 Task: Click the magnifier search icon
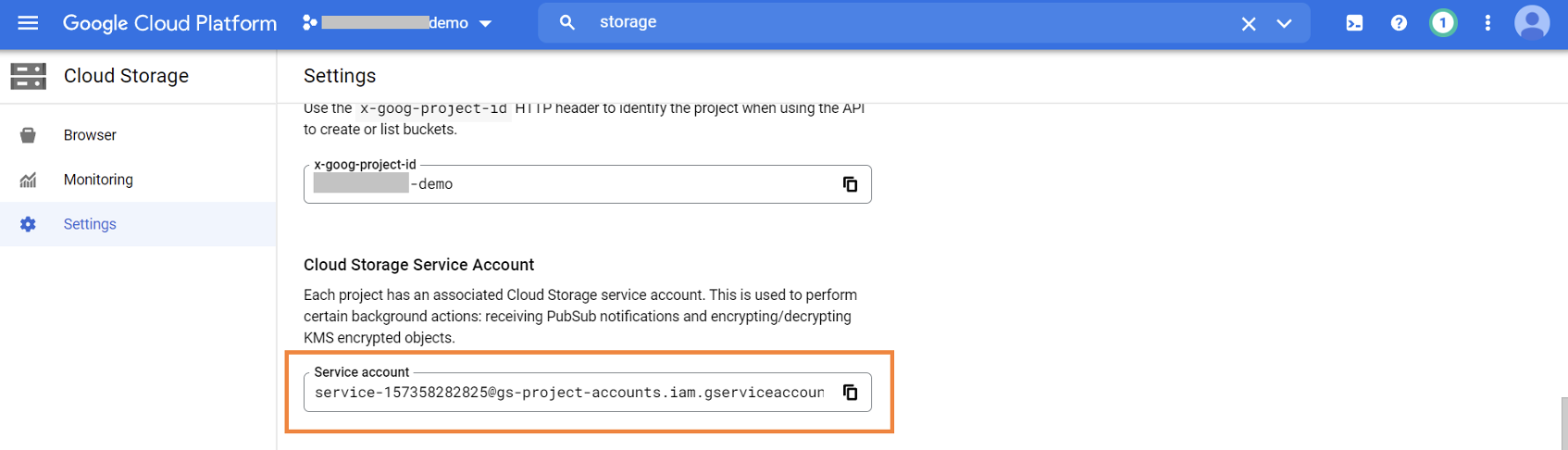coord(567,23)
